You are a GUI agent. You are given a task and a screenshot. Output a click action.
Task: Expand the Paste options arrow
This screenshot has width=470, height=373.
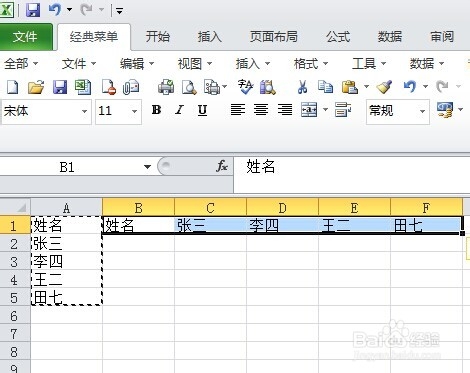pos(366,87)
